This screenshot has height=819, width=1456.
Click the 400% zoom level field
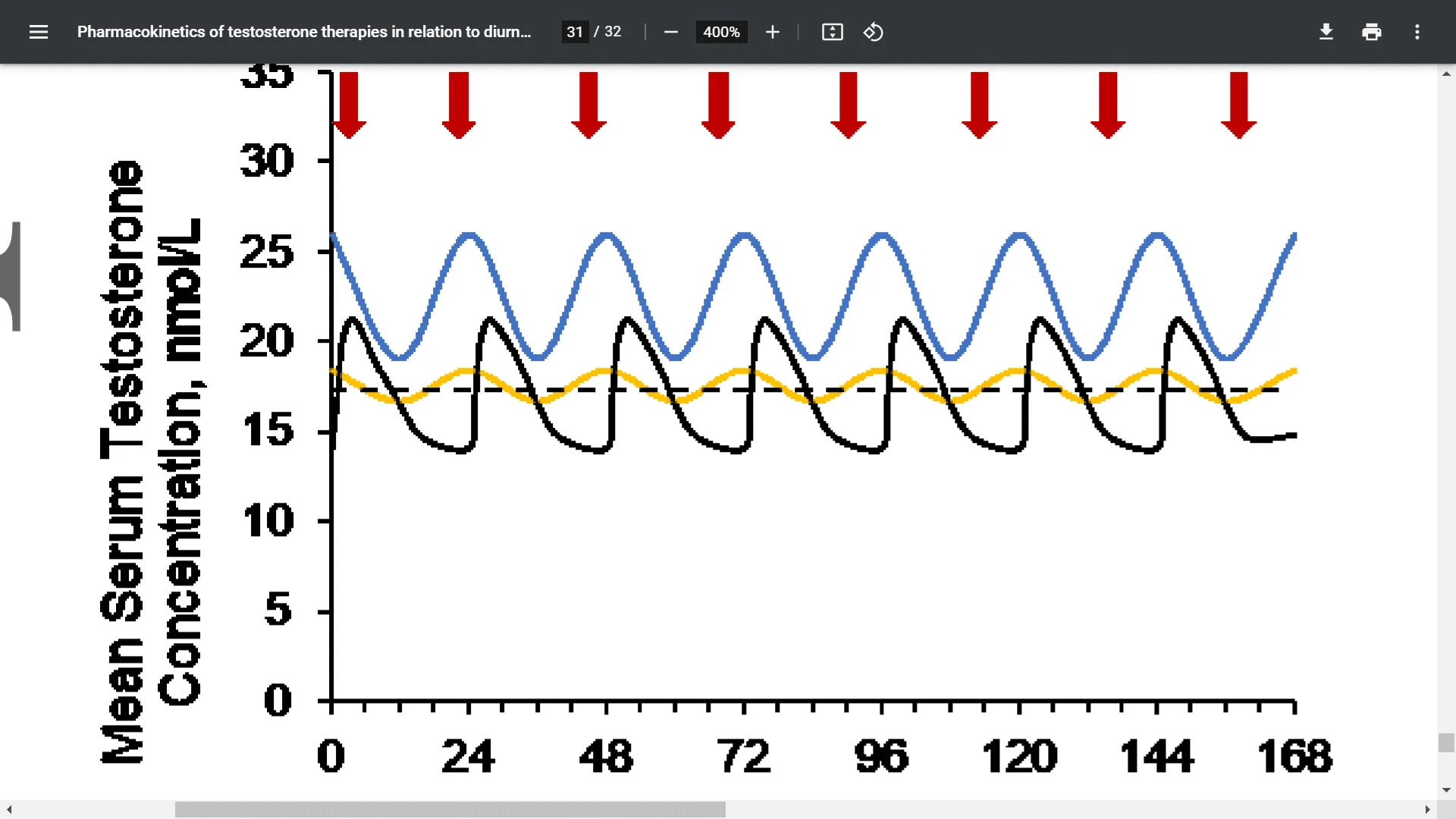point(721,32)
